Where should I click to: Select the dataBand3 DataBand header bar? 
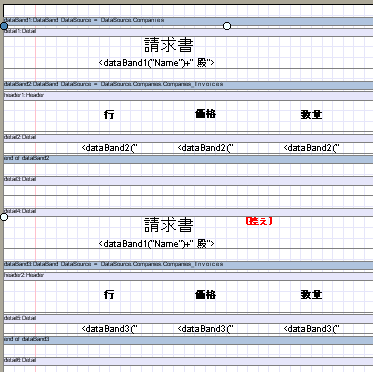coord(188,264)
